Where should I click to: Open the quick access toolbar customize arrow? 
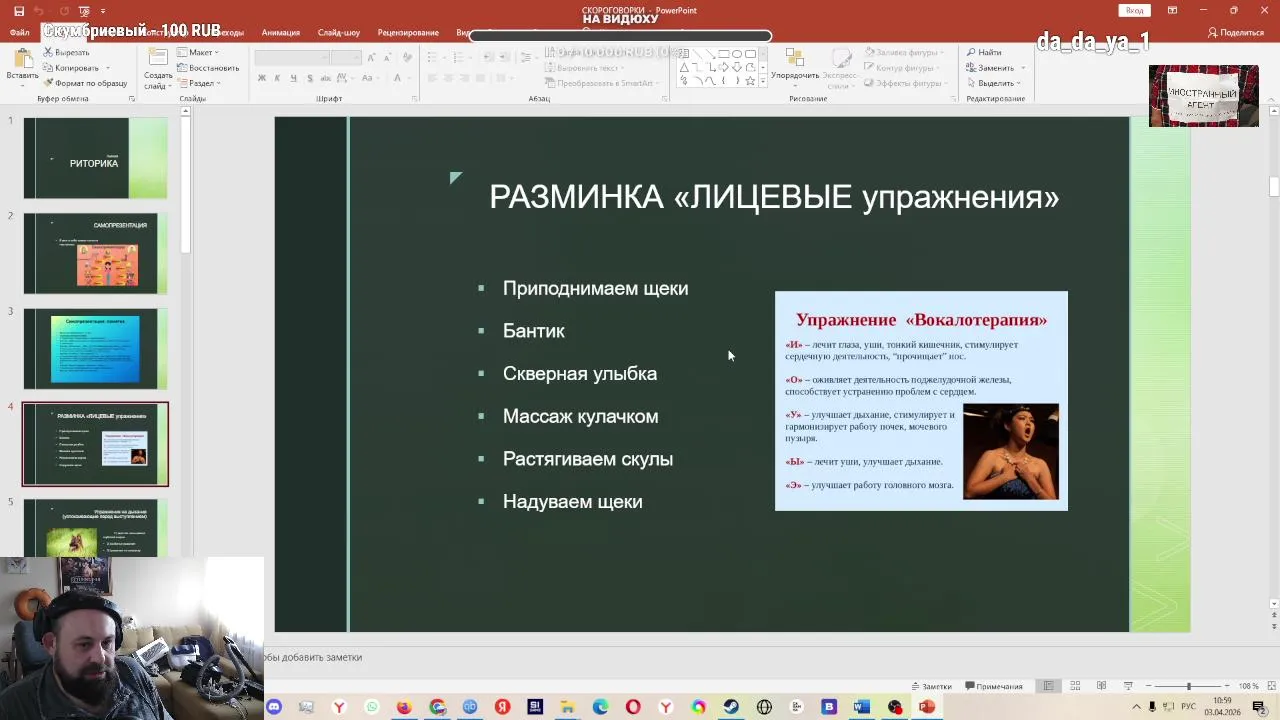(102, 11)
